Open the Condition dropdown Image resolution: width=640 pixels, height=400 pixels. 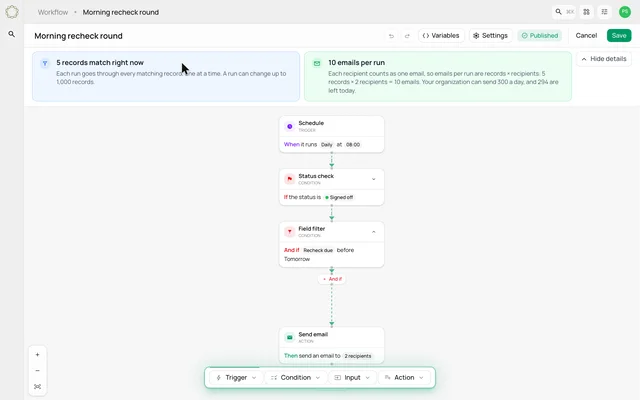tap(296, 378)
